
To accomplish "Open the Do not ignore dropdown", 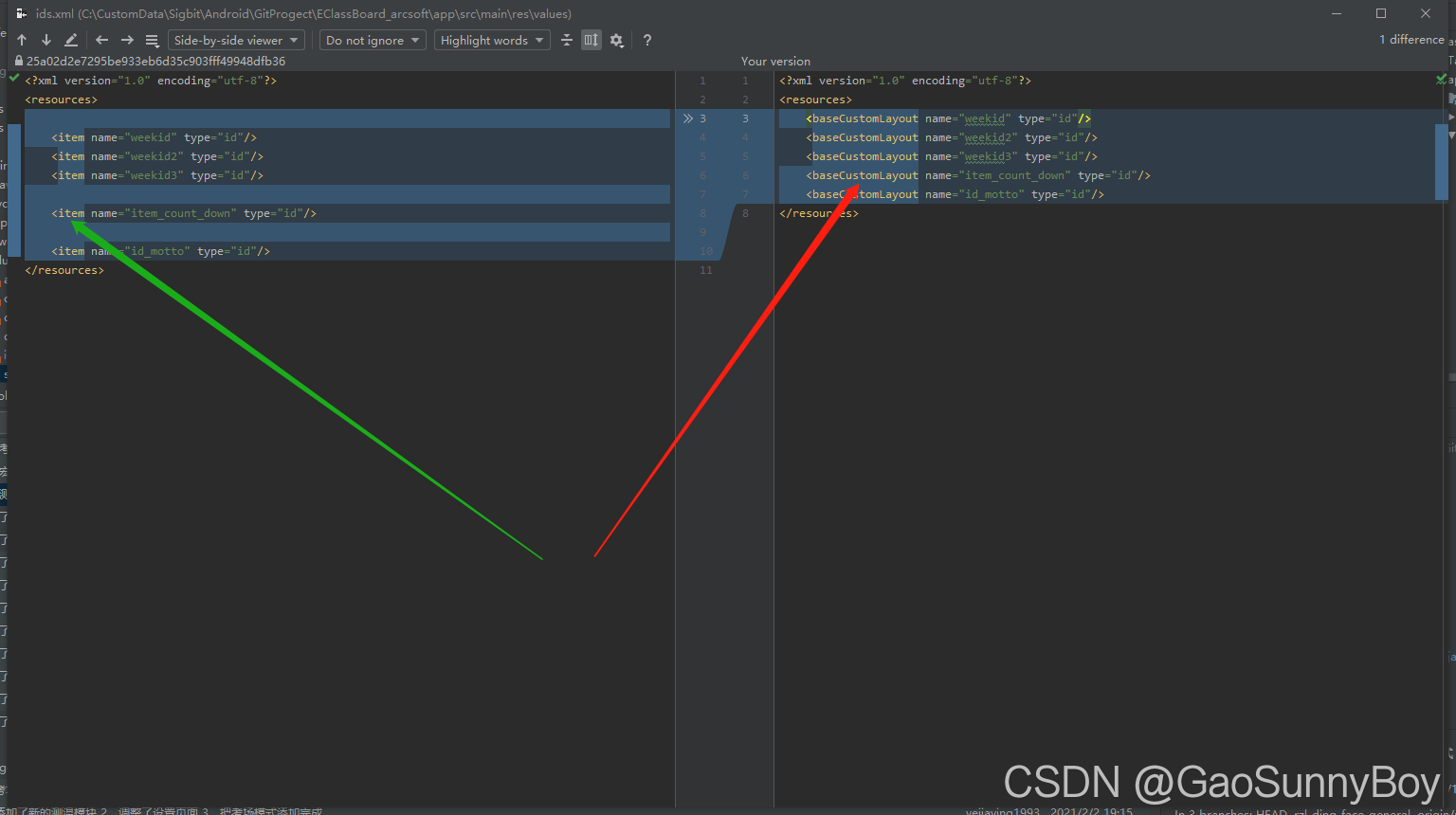I will click(373, 40).
